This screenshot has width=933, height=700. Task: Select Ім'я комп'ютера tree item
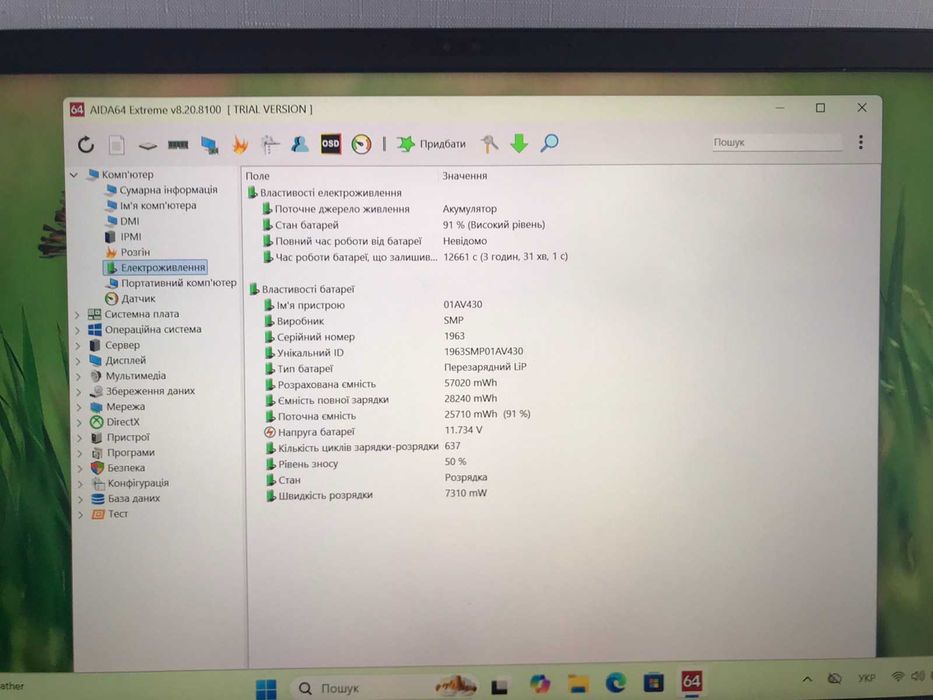(151, 205)
